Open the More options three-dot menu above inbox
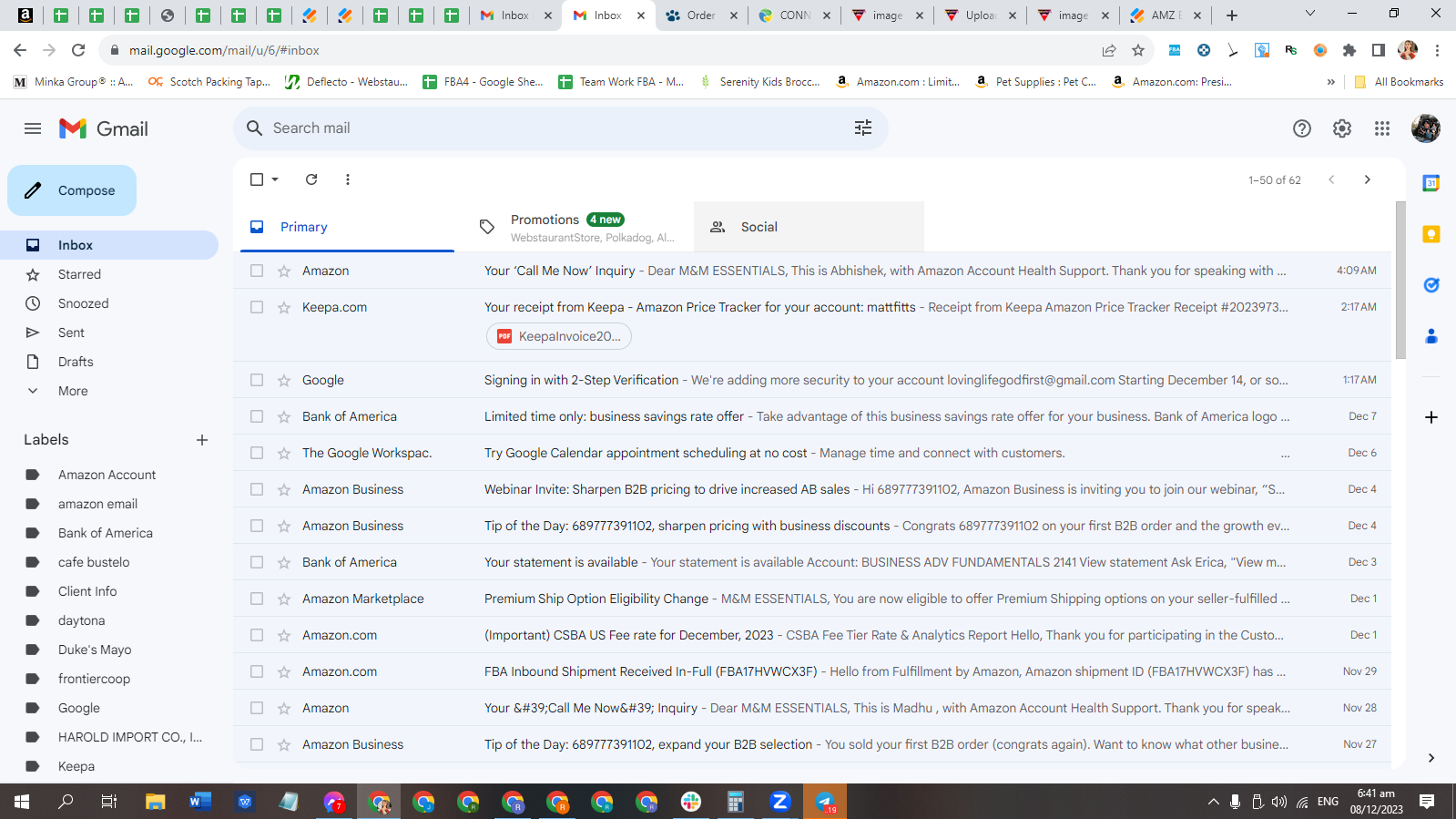This screenshot has height=819, width=1456. [348, 179]
